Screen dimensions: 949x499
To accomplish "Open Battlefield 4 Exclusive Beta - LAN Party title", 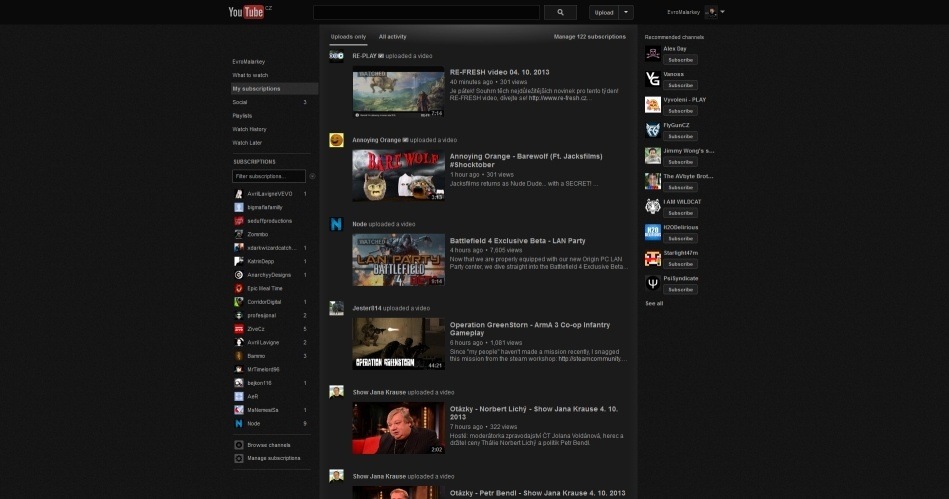I will pos(517,240).
